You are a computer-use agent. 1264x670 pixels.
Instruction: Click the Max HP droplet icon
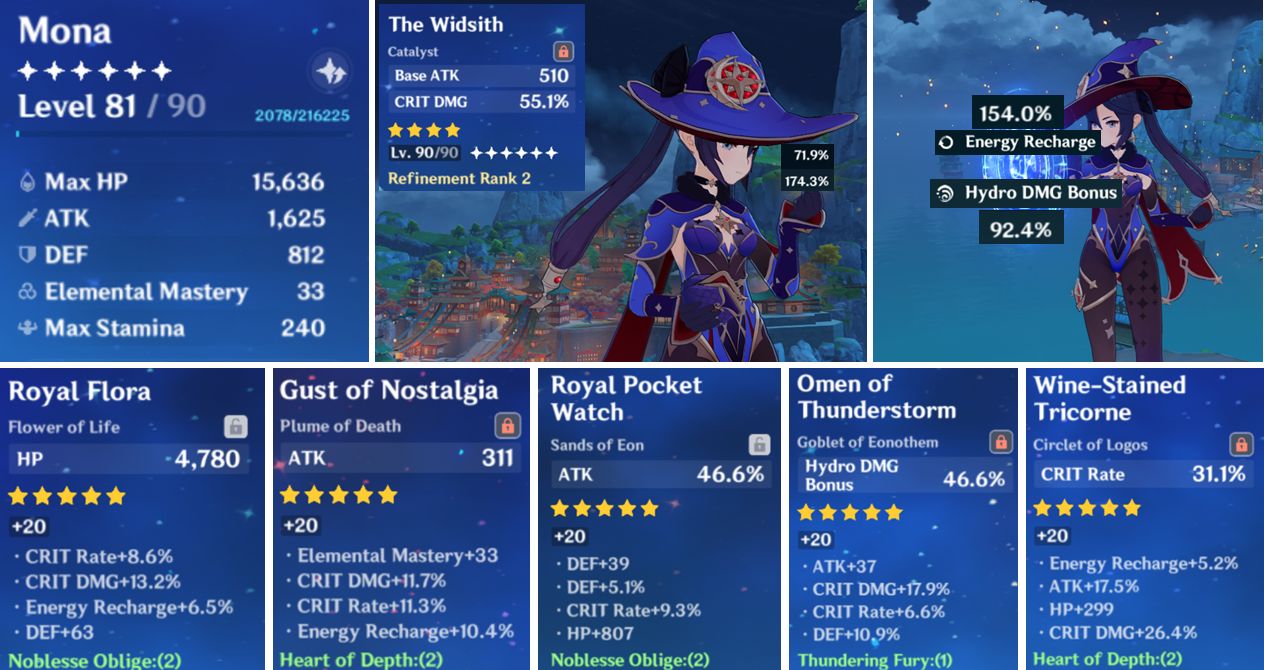coord(28,183)
